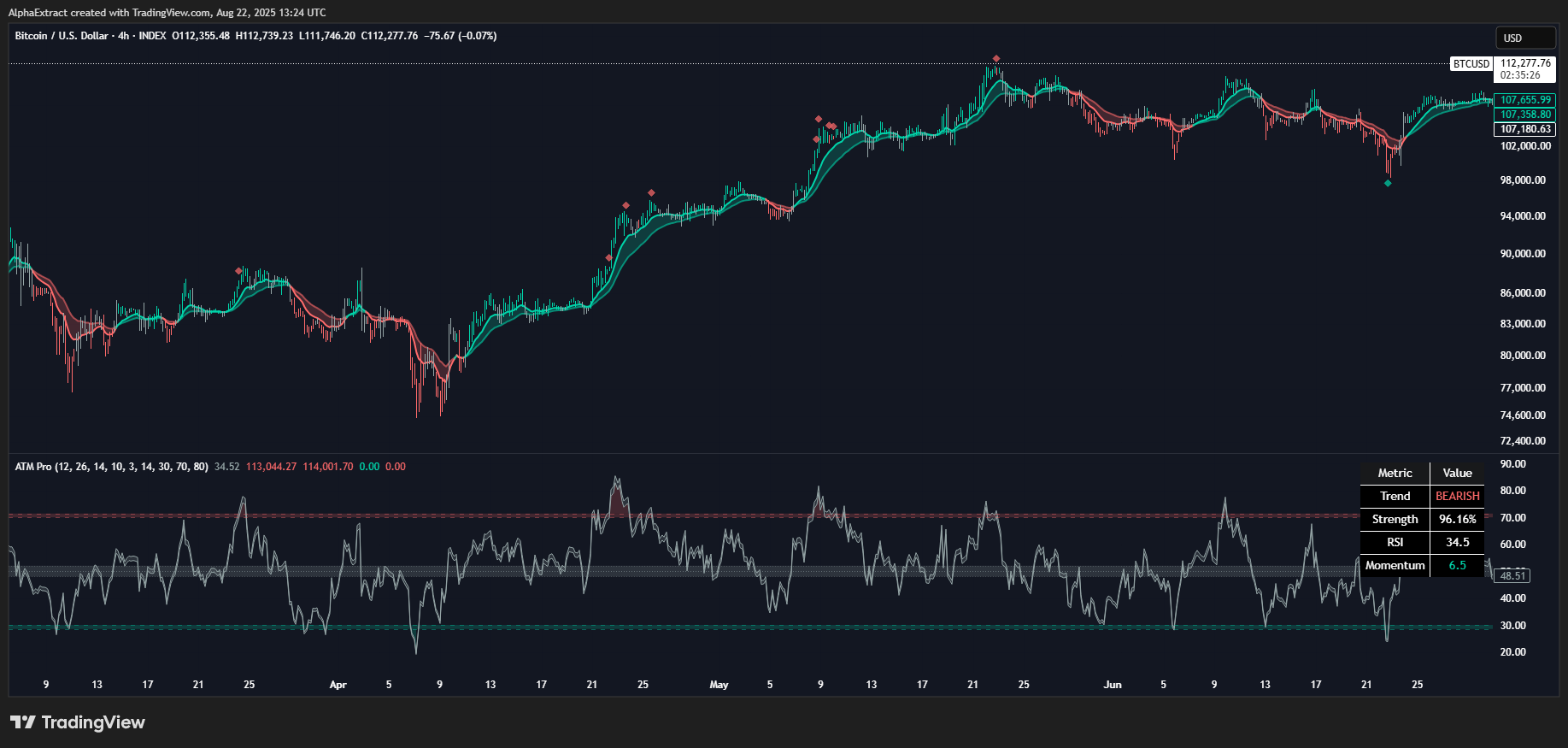Click the AlphaExtract created with TradingView.com caption
Image resolution: width=1568 pixels, height=748 pixels.
pyautogui.click(x=167, y=12)
